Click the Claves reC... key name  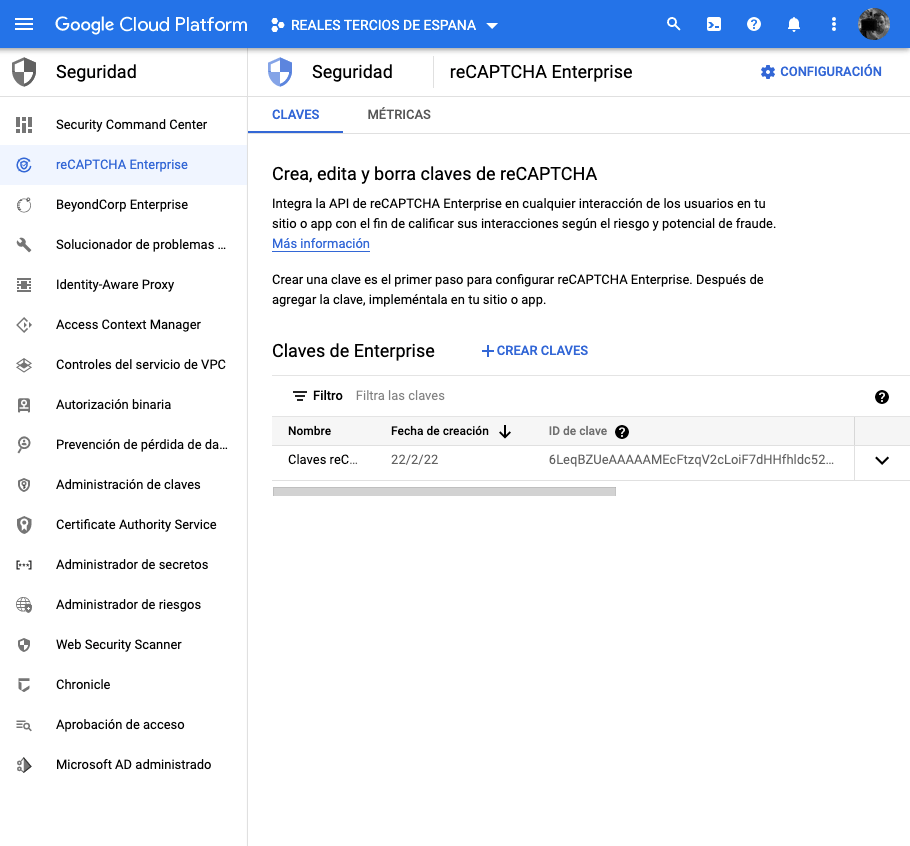(323, 460)
